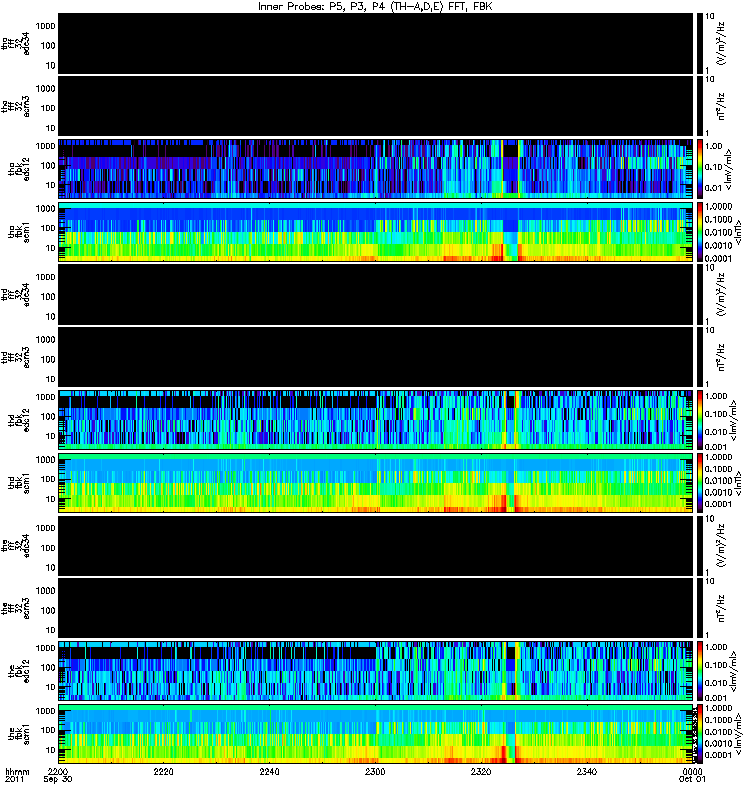This screenshot has height=800, width=750.
Task: Click the the fbk edc12 color bar
Action: coord(699,670)
